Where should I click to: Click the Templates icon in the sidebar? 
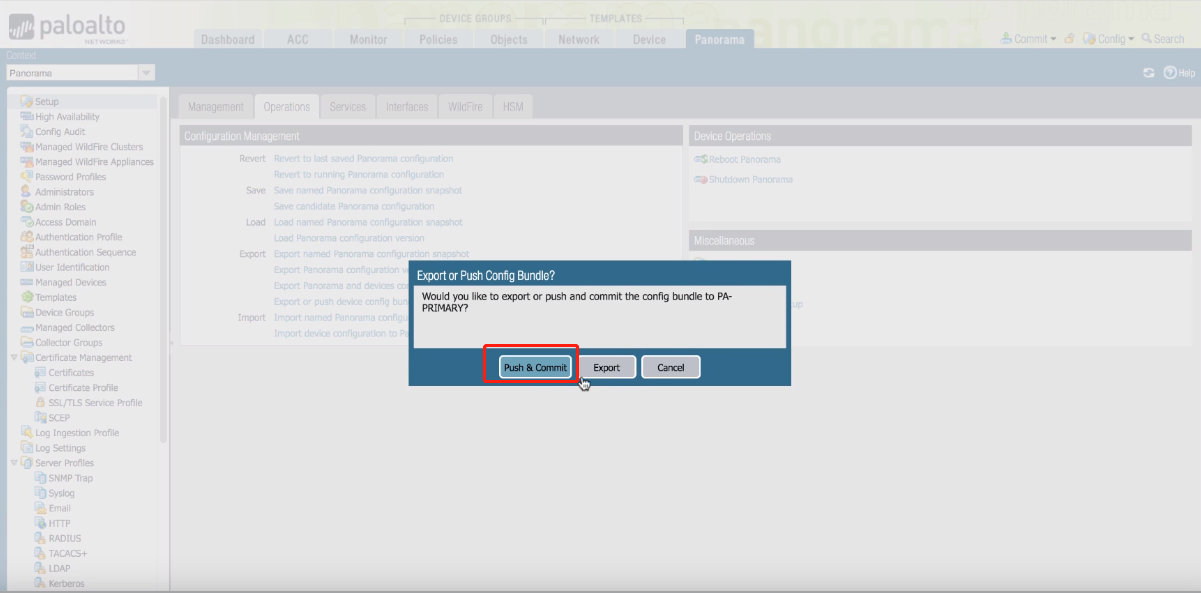tap(27, 297)
